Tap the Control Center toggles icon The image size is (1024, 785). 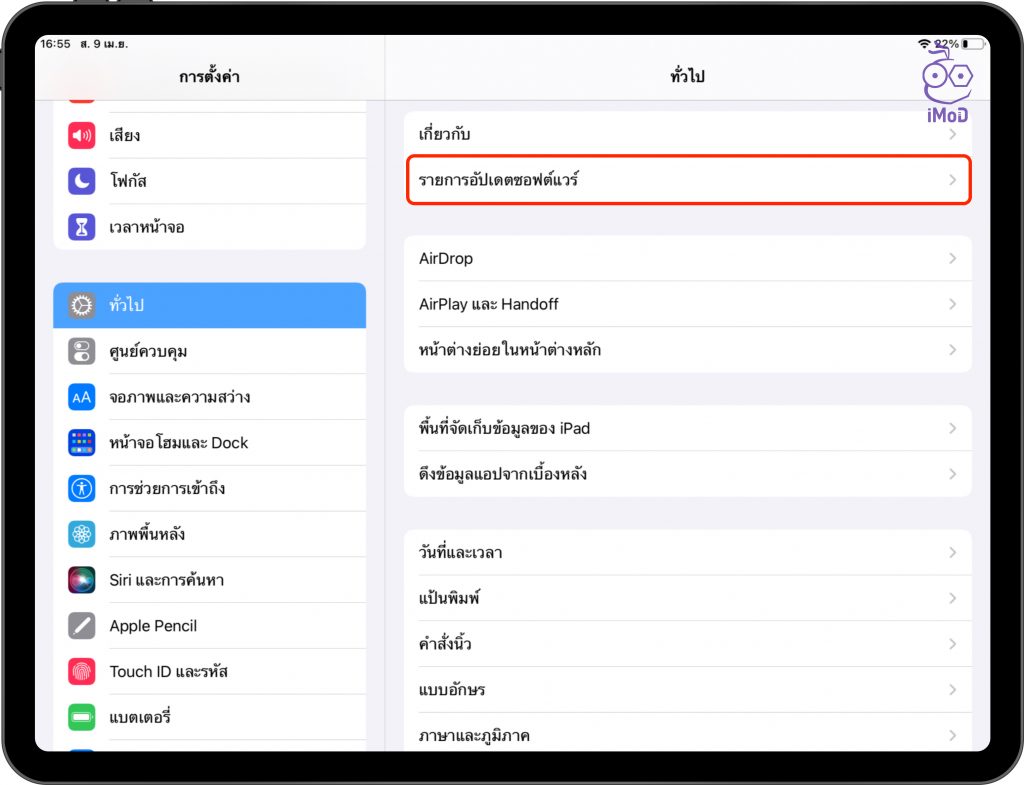point(81,351)
